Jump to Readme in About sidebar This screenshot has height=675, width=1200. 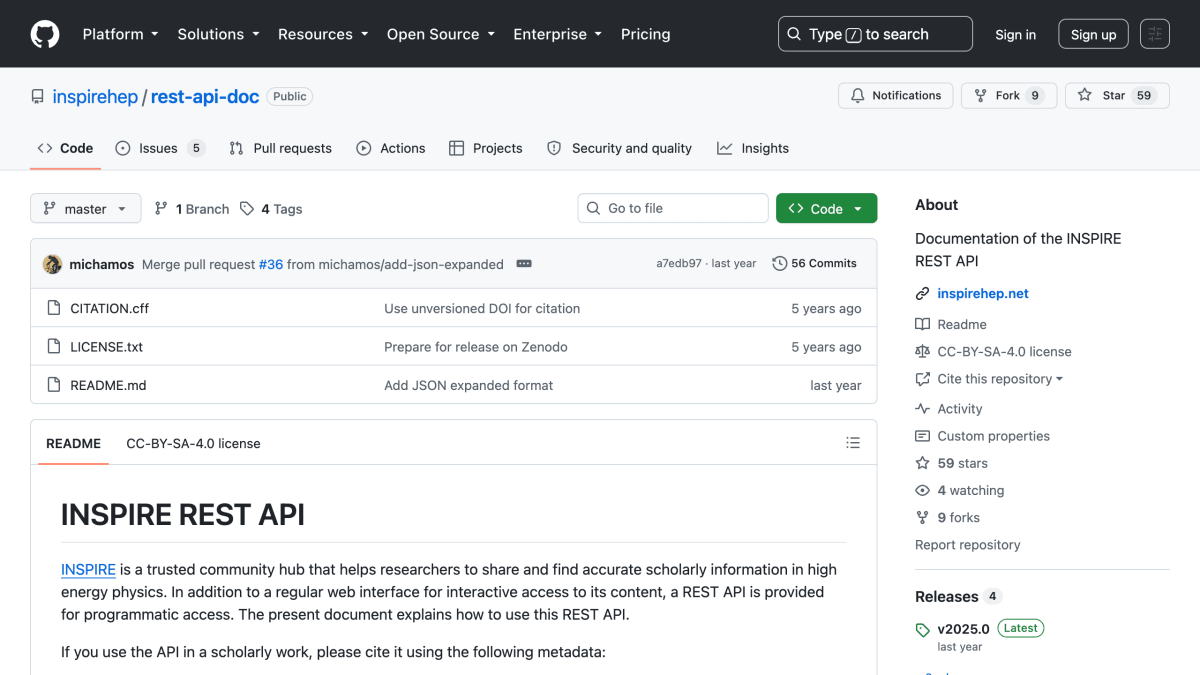(x=951, y=324)
